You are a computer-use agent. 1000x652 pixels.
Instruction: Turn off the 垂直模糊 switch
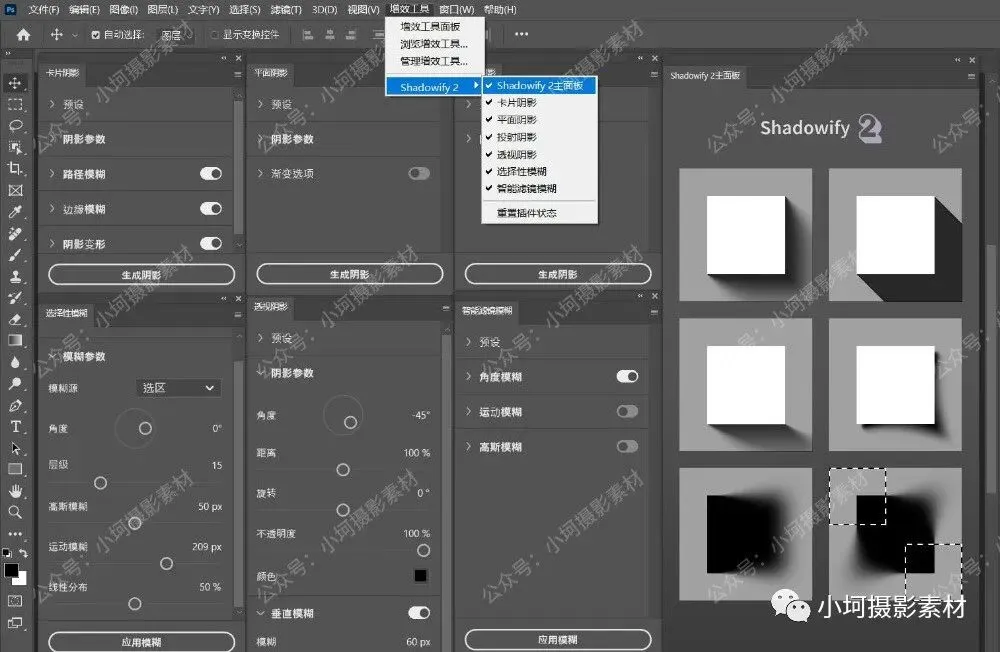pyautogui.click(x=419, y=613)
